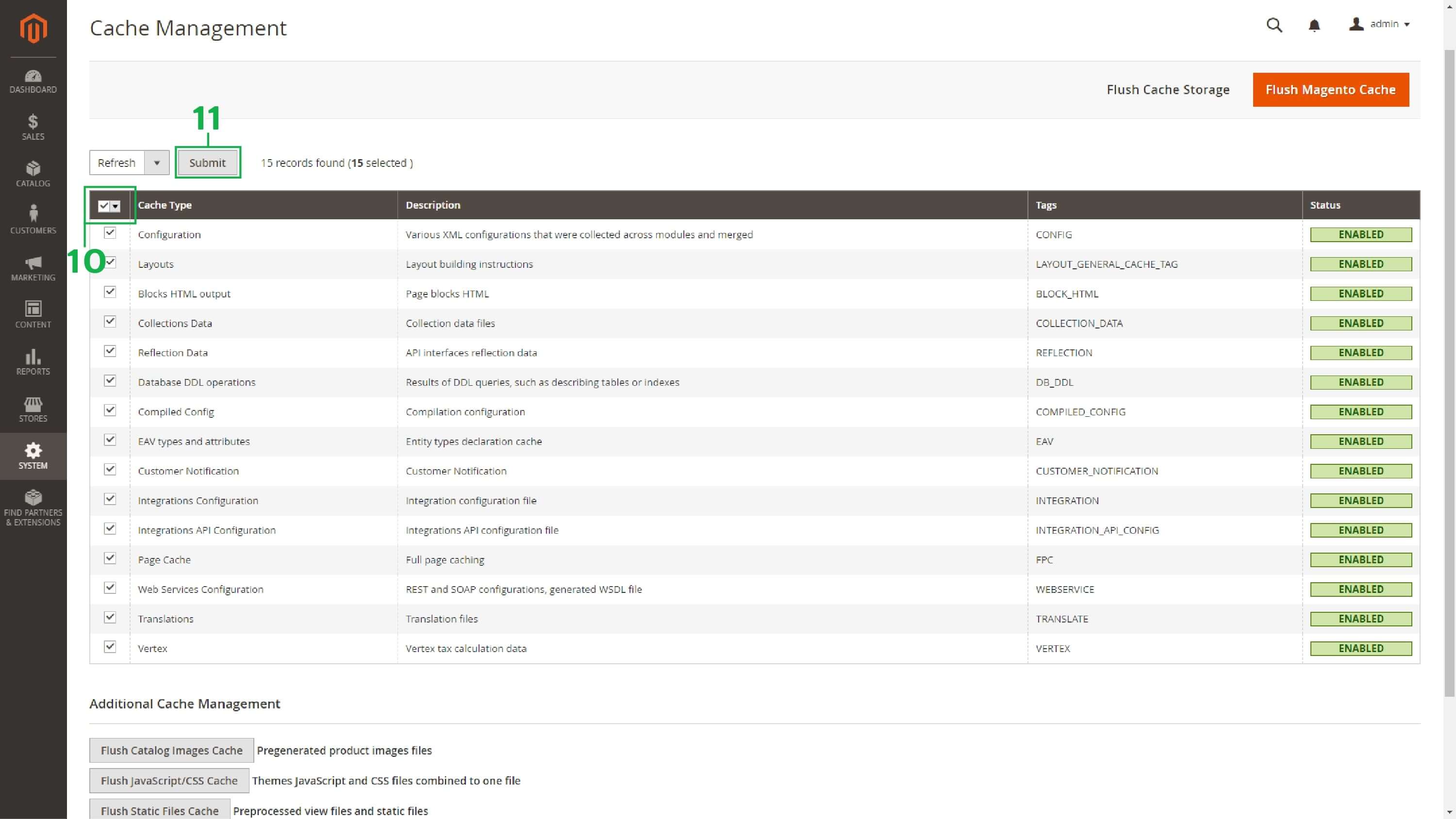The width and height of the screenshot is (1456, 819).
Task: Uncheck the Page Cache row checkbox
Action: (x=110, y=558)
